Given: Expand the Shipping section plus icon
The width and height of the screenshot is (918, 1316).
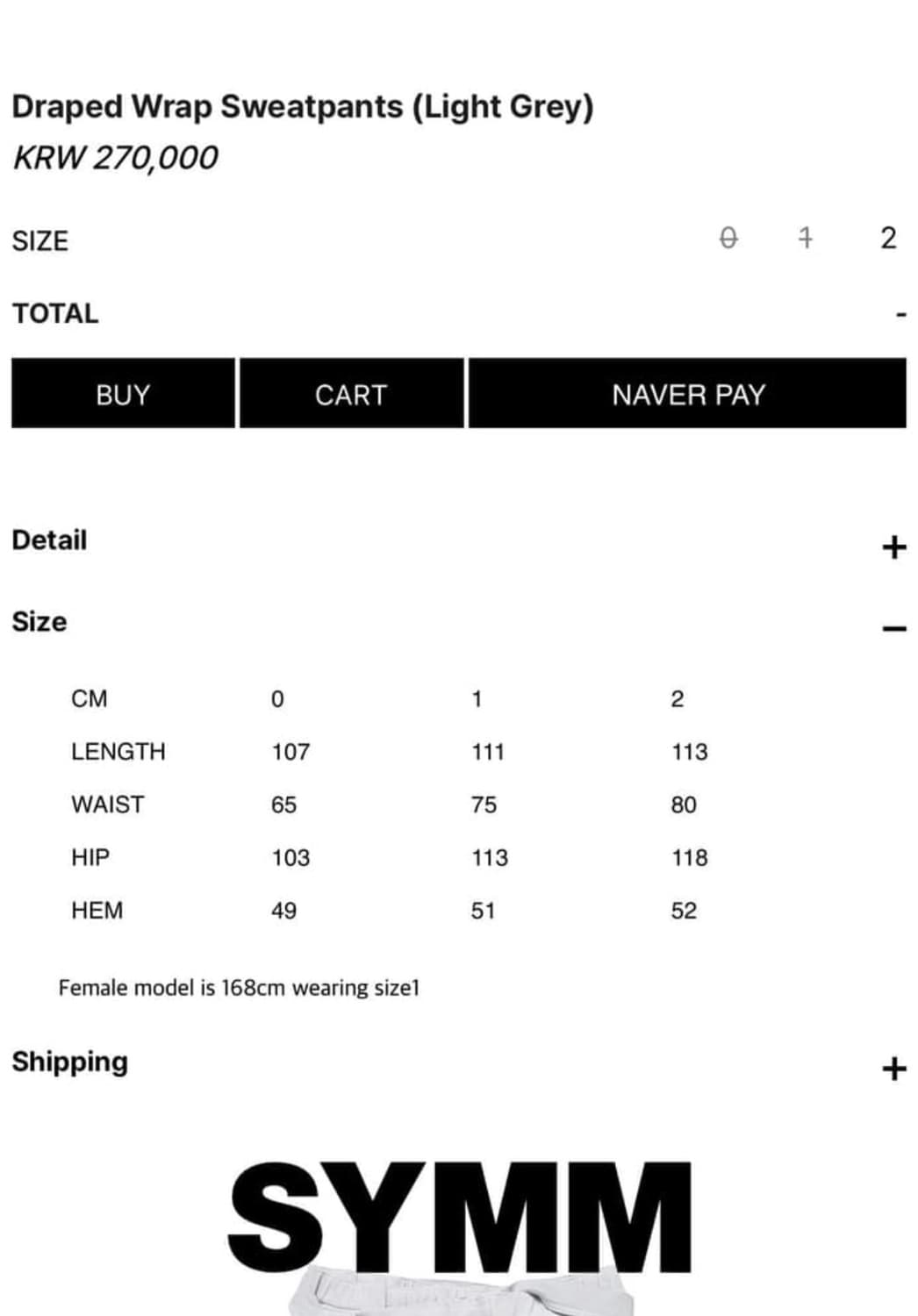Looking at the screenshot, I should [x=893, y=1069].
